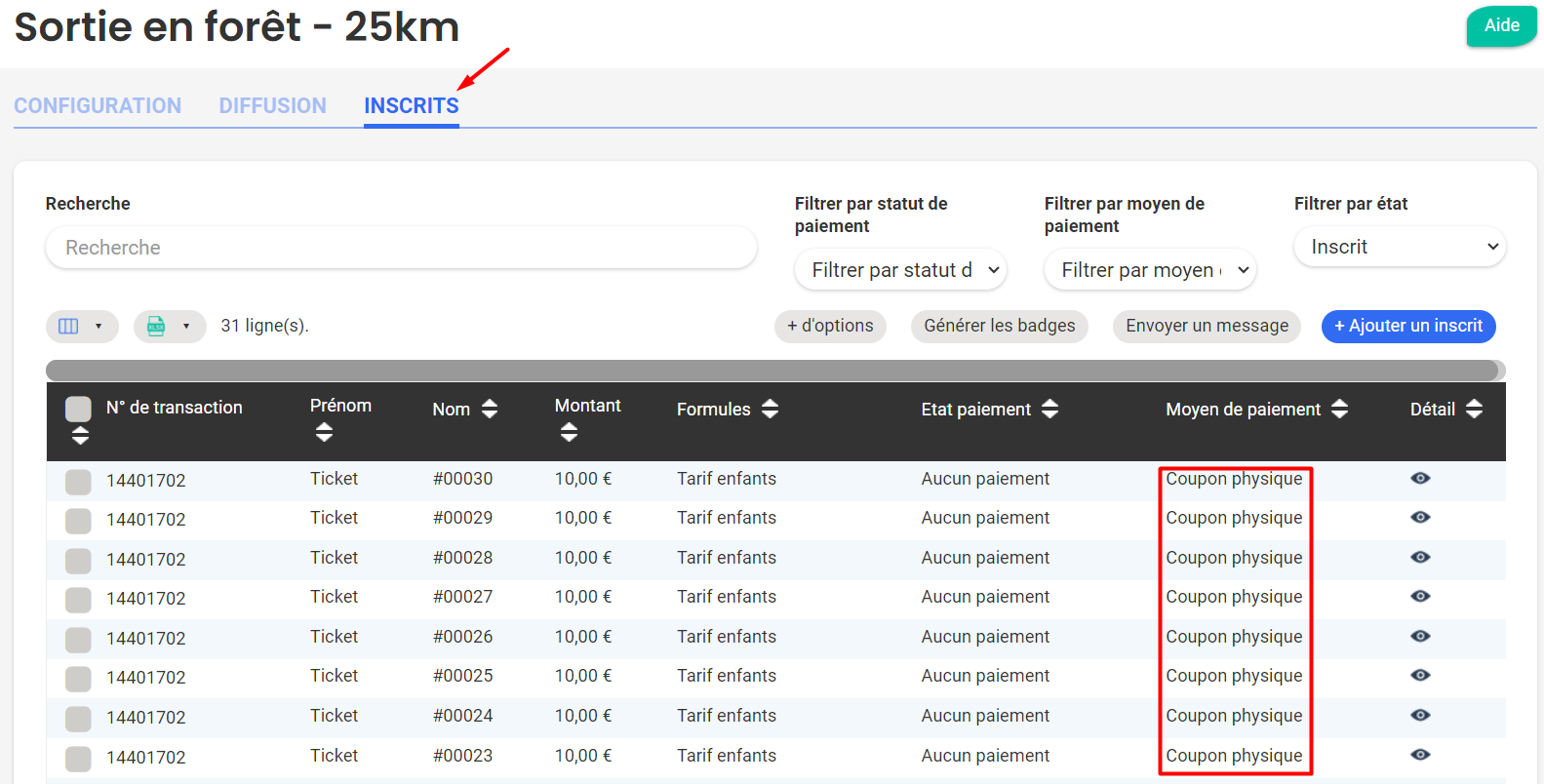The width and height of the screenshot is (1544, 784).
Task: Sort by Nom column arrows
Action: click(490, 410)
